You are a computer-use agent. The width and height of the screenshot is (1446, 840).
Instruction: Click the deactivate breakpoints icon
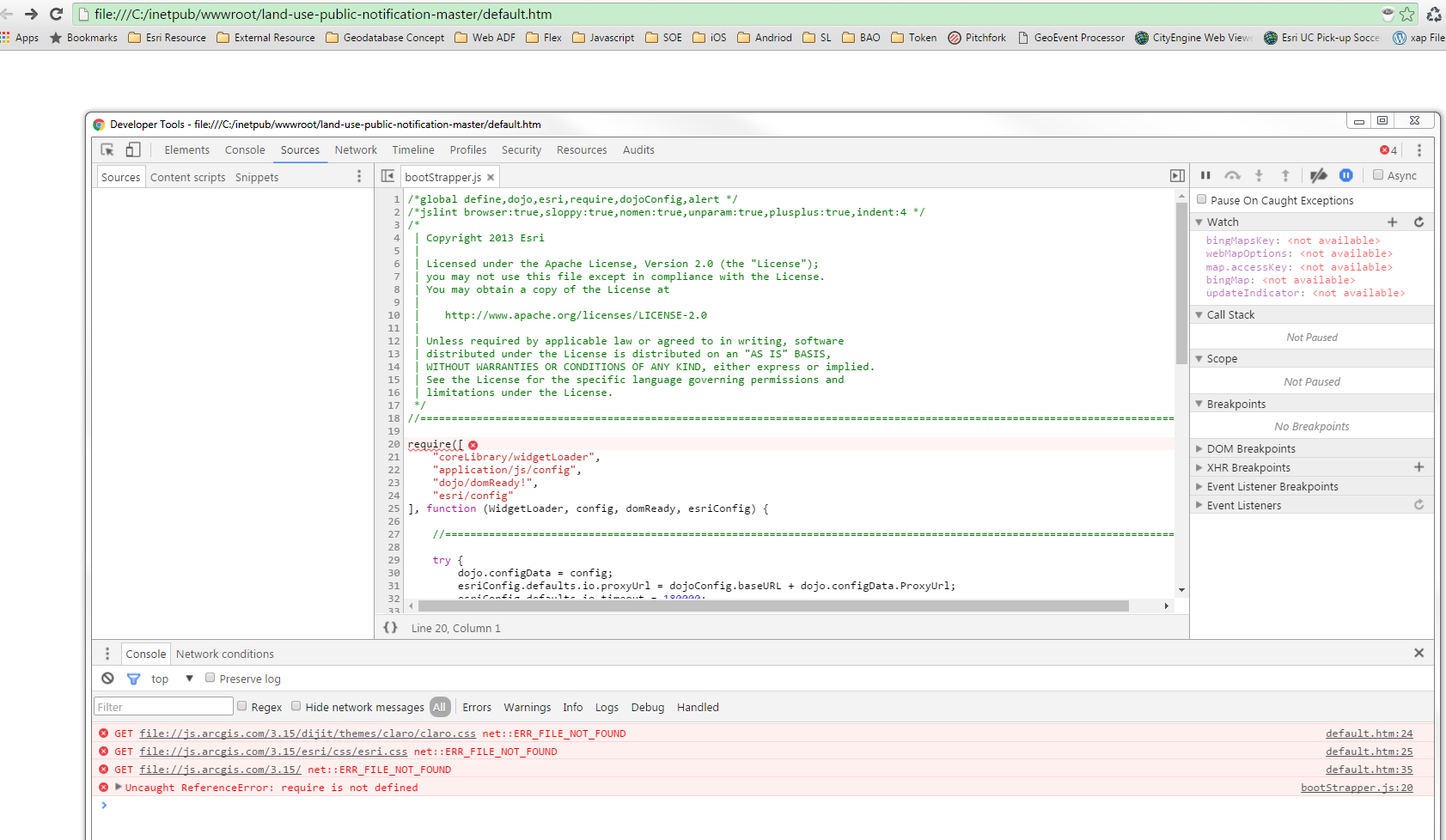tap(1318, 175)
